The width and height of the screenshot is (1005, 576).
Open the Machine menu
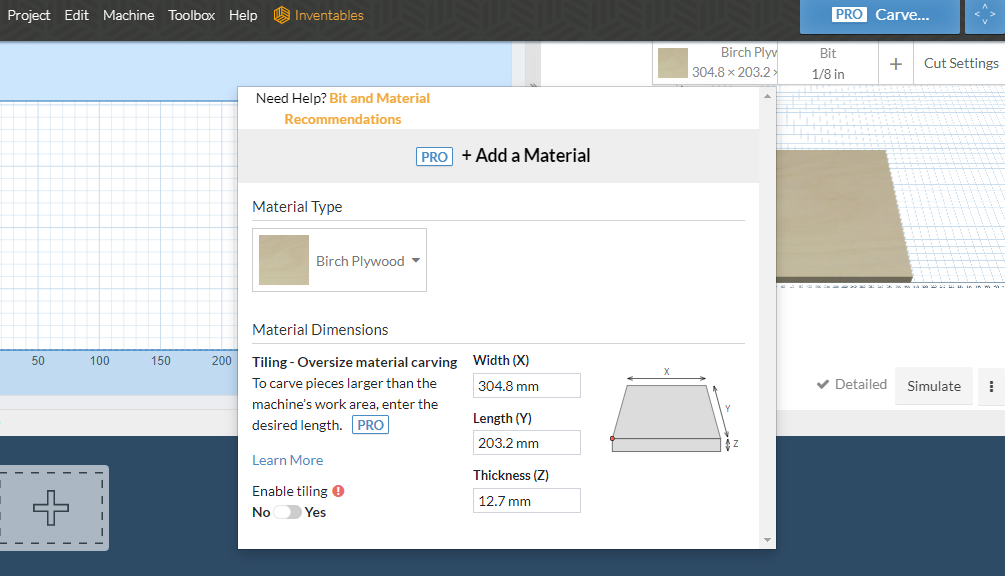[128, 15]
